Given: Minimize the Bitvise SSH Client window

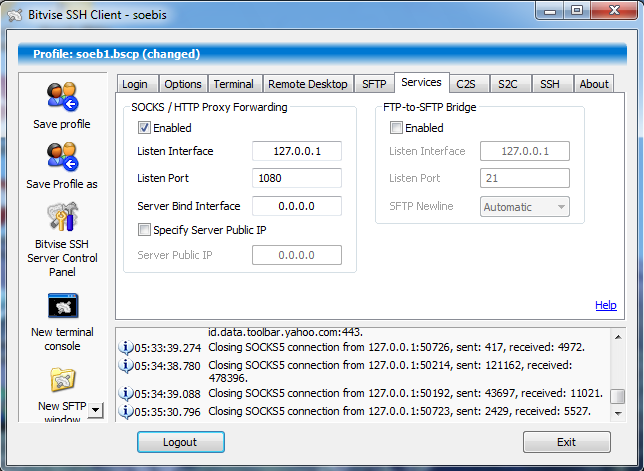Looking at the screenshot, I should 550,11.
